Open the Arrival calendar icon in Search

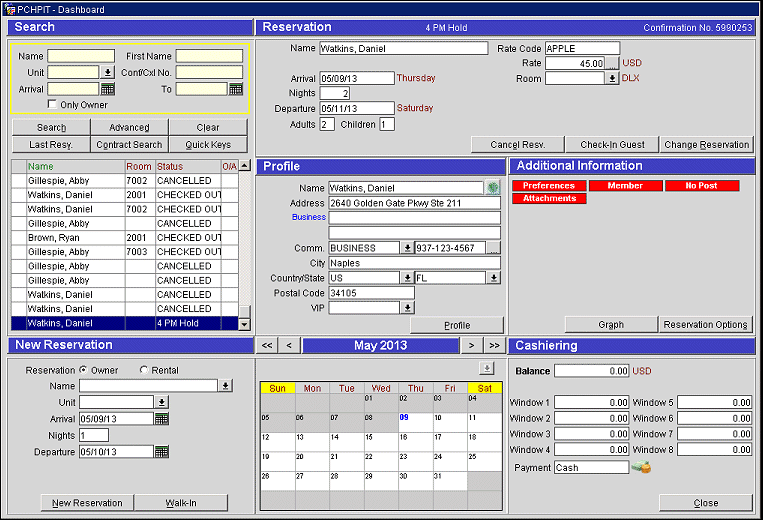coord(108,89)
